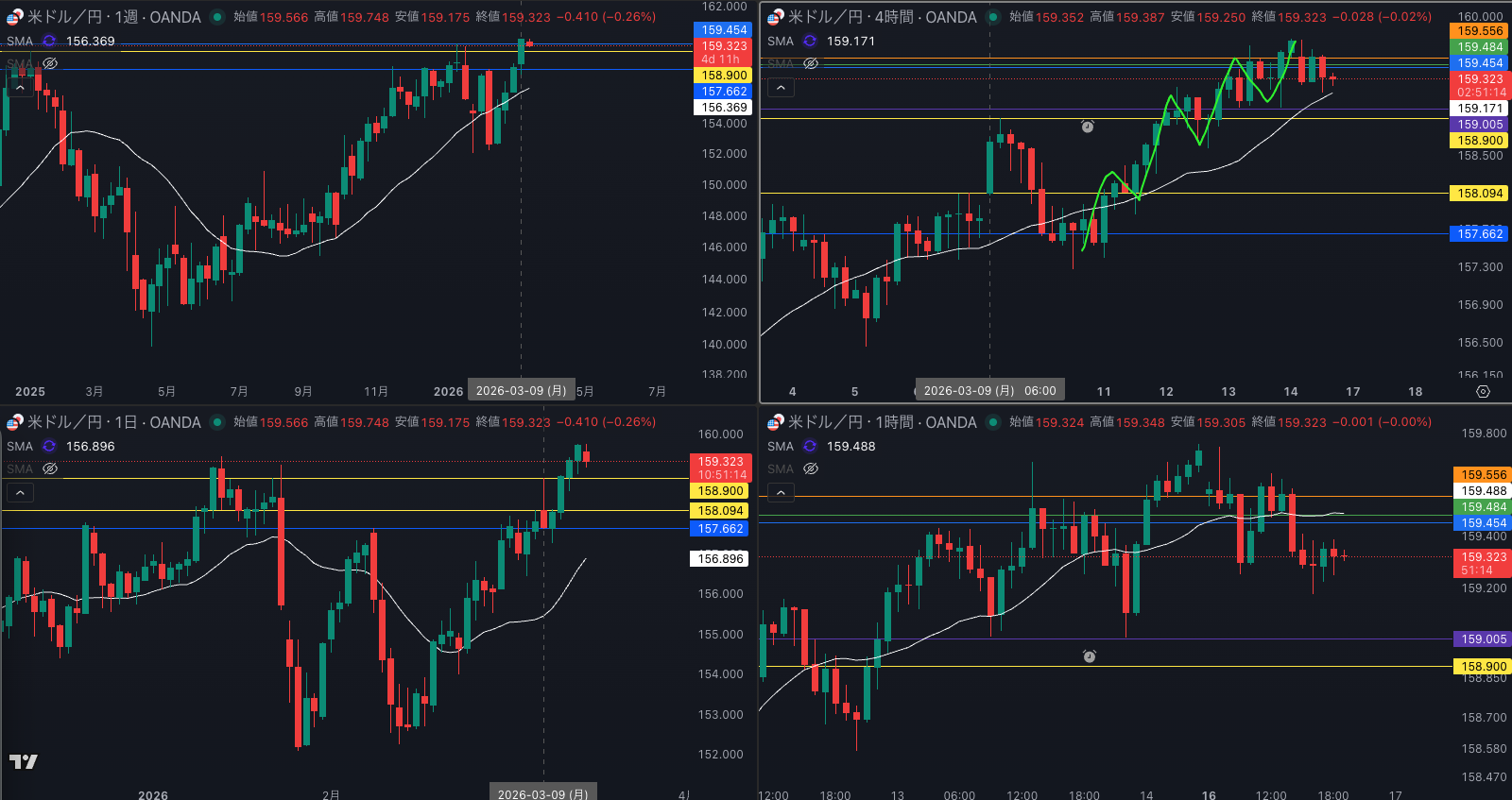Toggle hidden SMA visibility on the 1-hour chart
1512x800 pixels.
811,469
